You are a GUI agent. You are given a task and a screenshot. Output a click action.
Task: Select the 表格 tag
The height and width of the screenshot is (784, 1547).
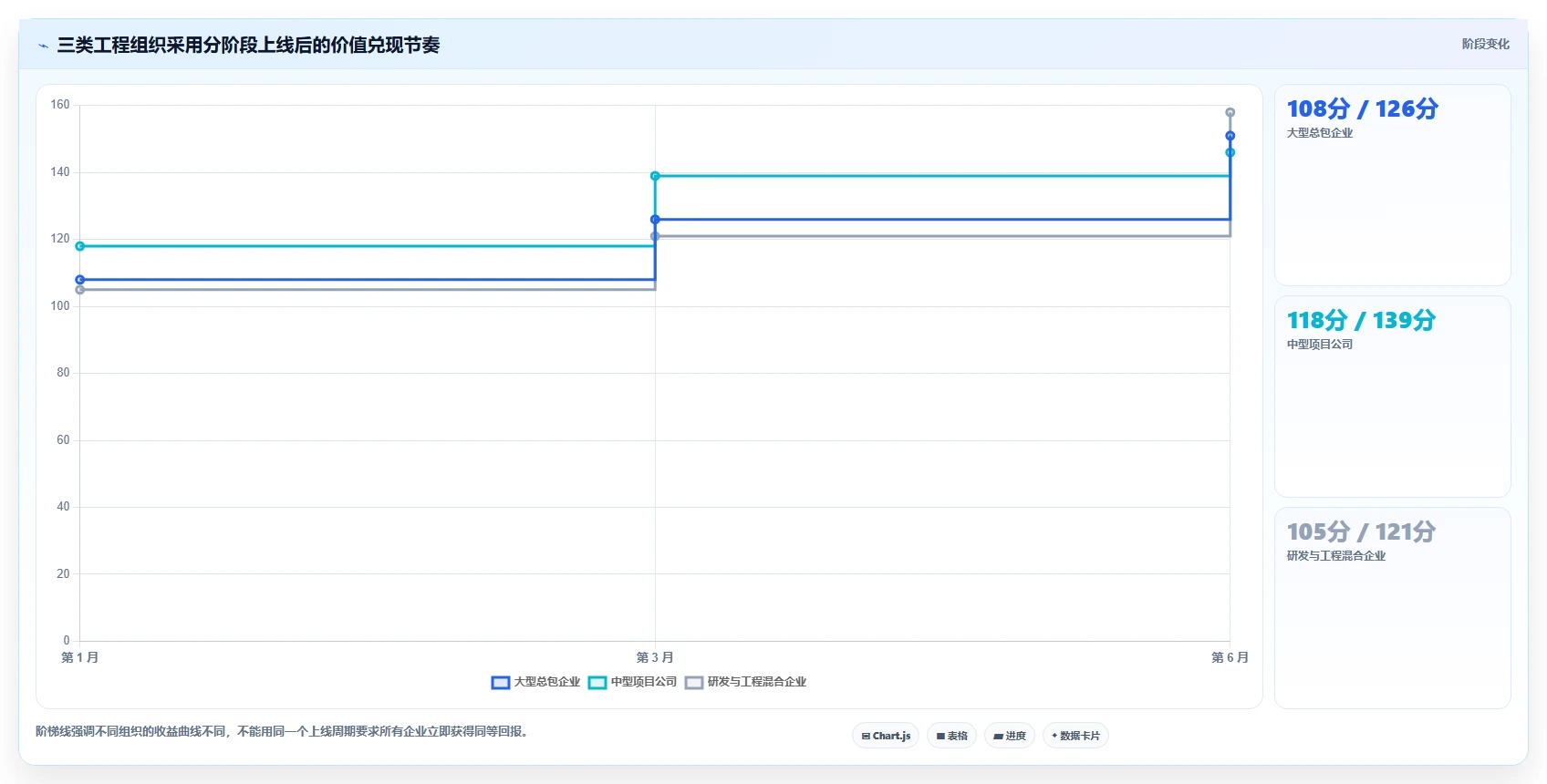[952, 736]
